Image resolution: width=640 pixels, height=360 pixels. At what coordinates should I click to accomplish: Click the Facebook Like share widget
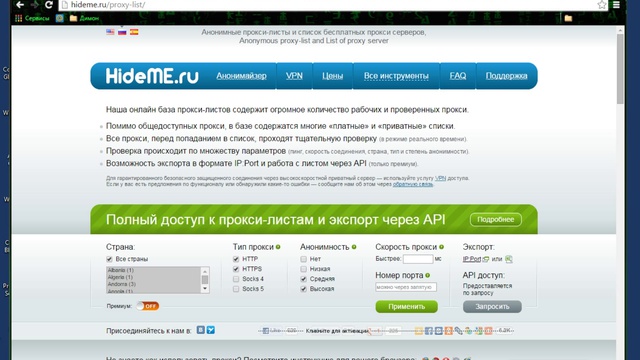pos(272,331)
